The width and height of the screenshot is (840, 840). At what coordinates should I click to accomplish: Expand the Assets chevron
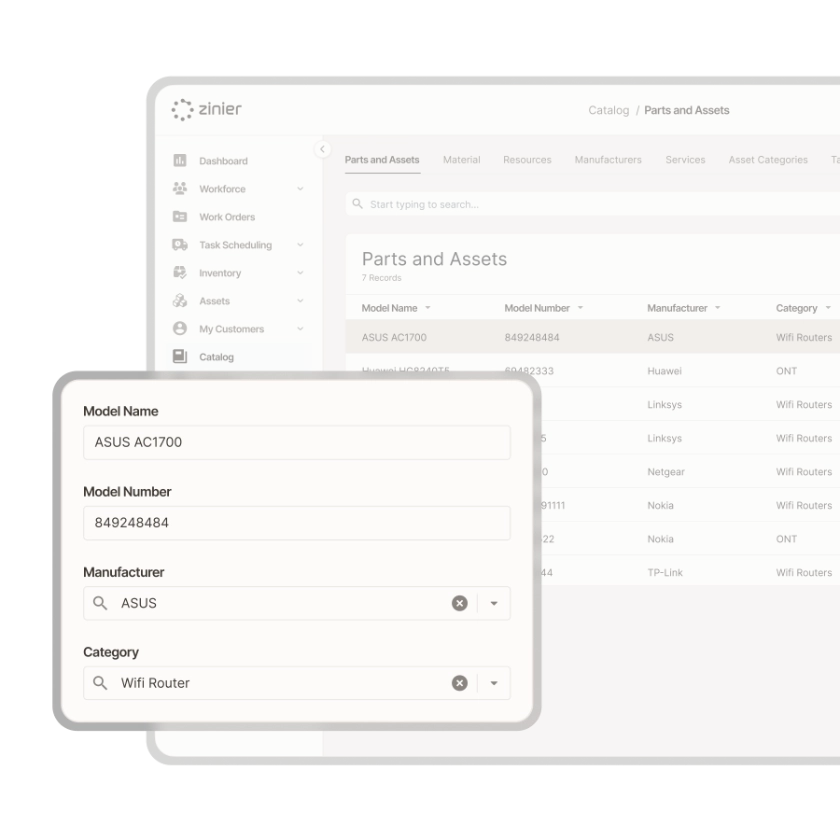(x=300, y=301)
